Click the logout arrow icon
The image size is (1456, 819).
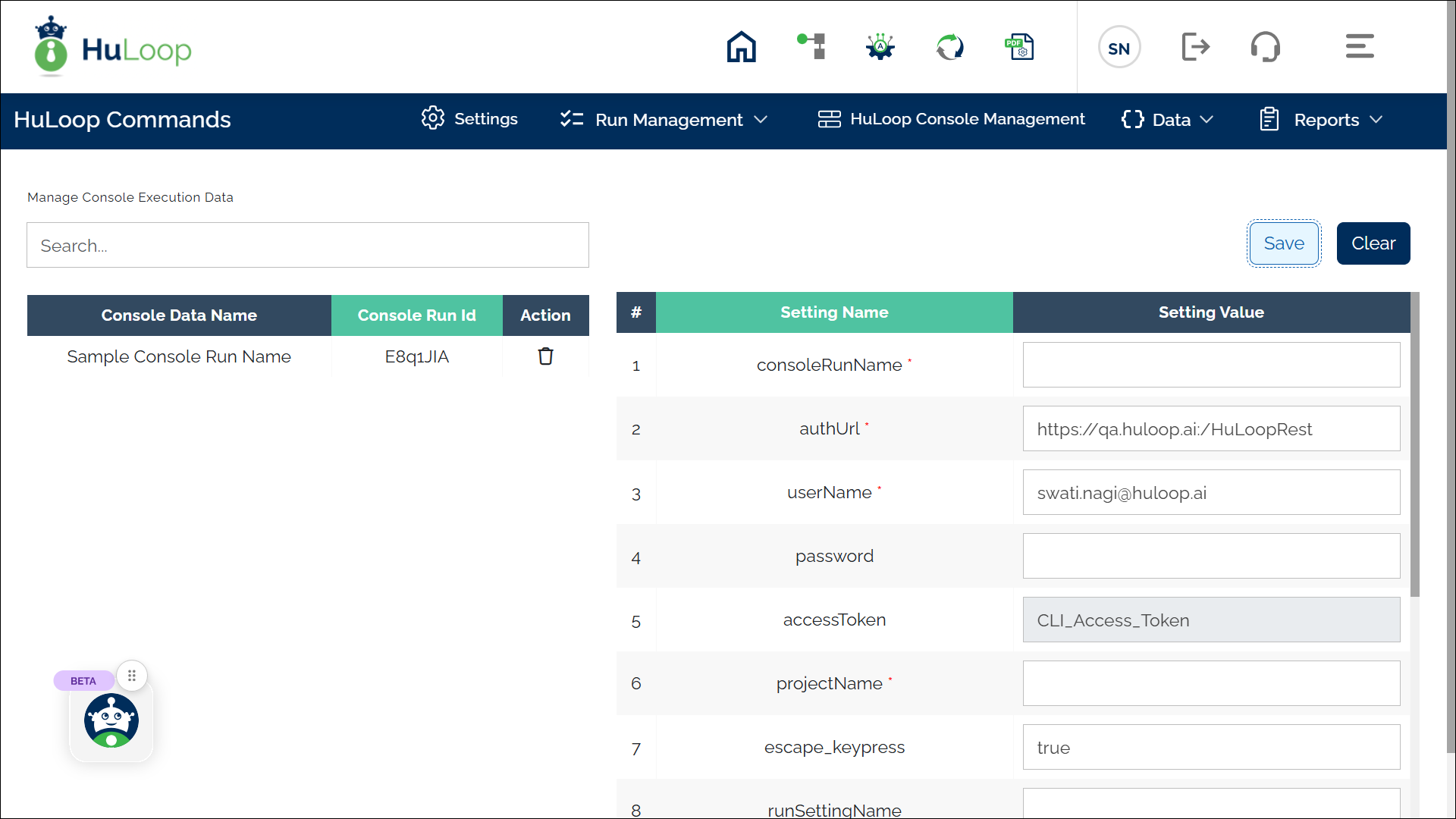(1195, 47)
